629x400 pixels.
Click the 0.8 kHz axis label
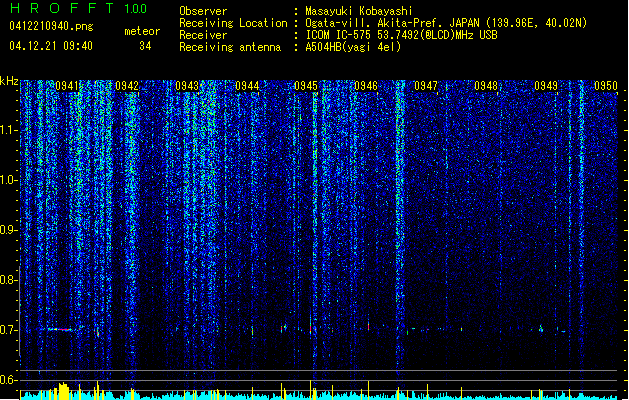[9, 280]
